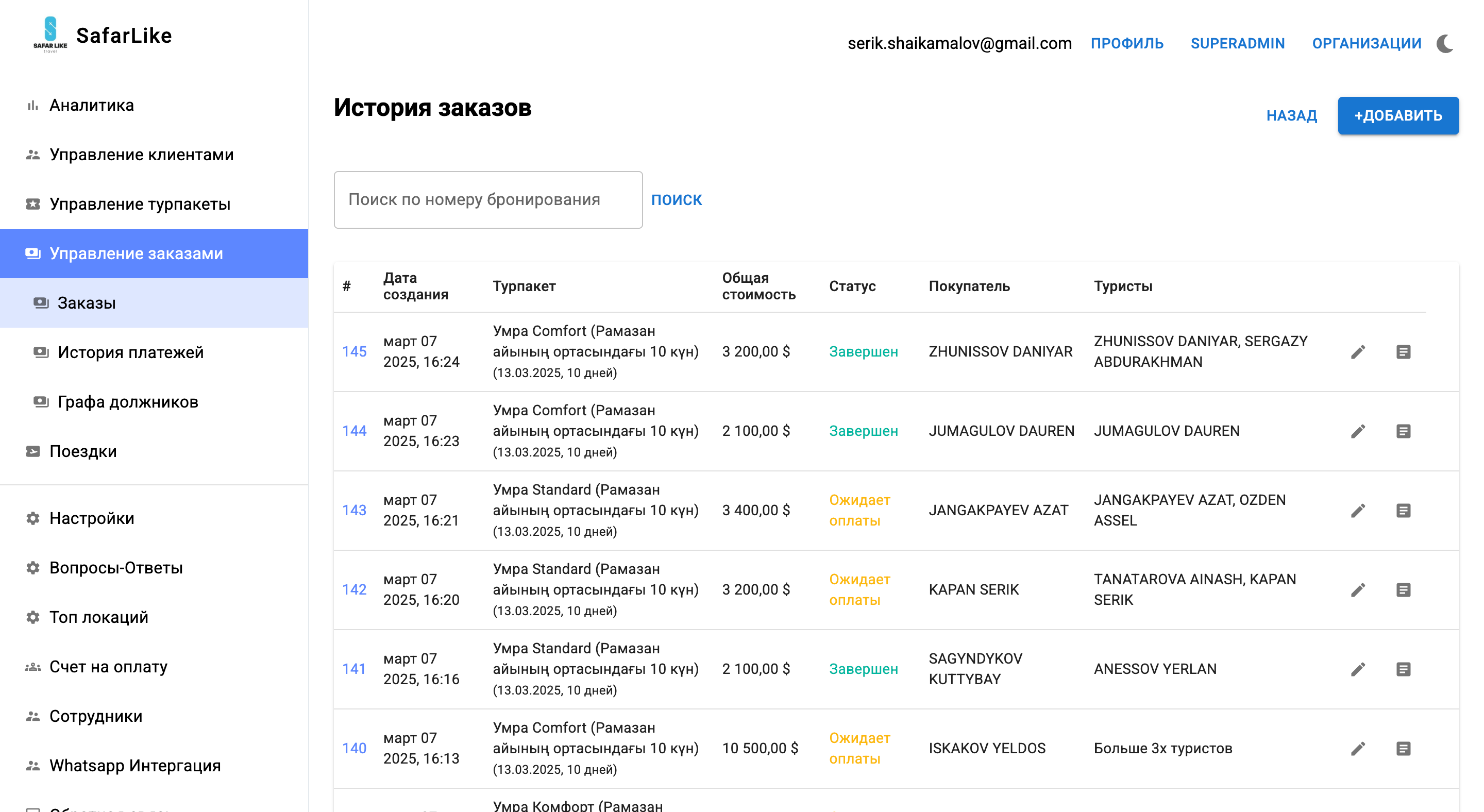Open order number 141 link
The height and width of the screenshot is (812, 1484).
tap(355, 669)
